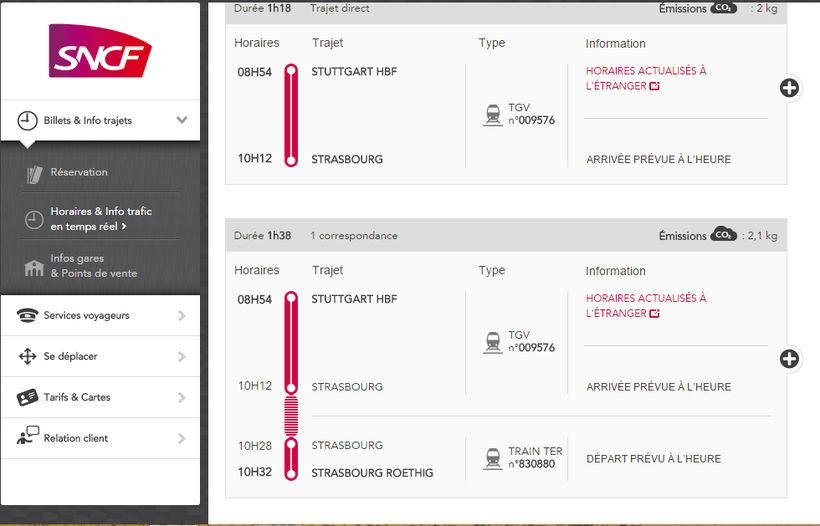Viewport: 820px width, 526px height.
Task: Click the card icon for Tarifs & Cartes
Action: click(x=28, y=398)
